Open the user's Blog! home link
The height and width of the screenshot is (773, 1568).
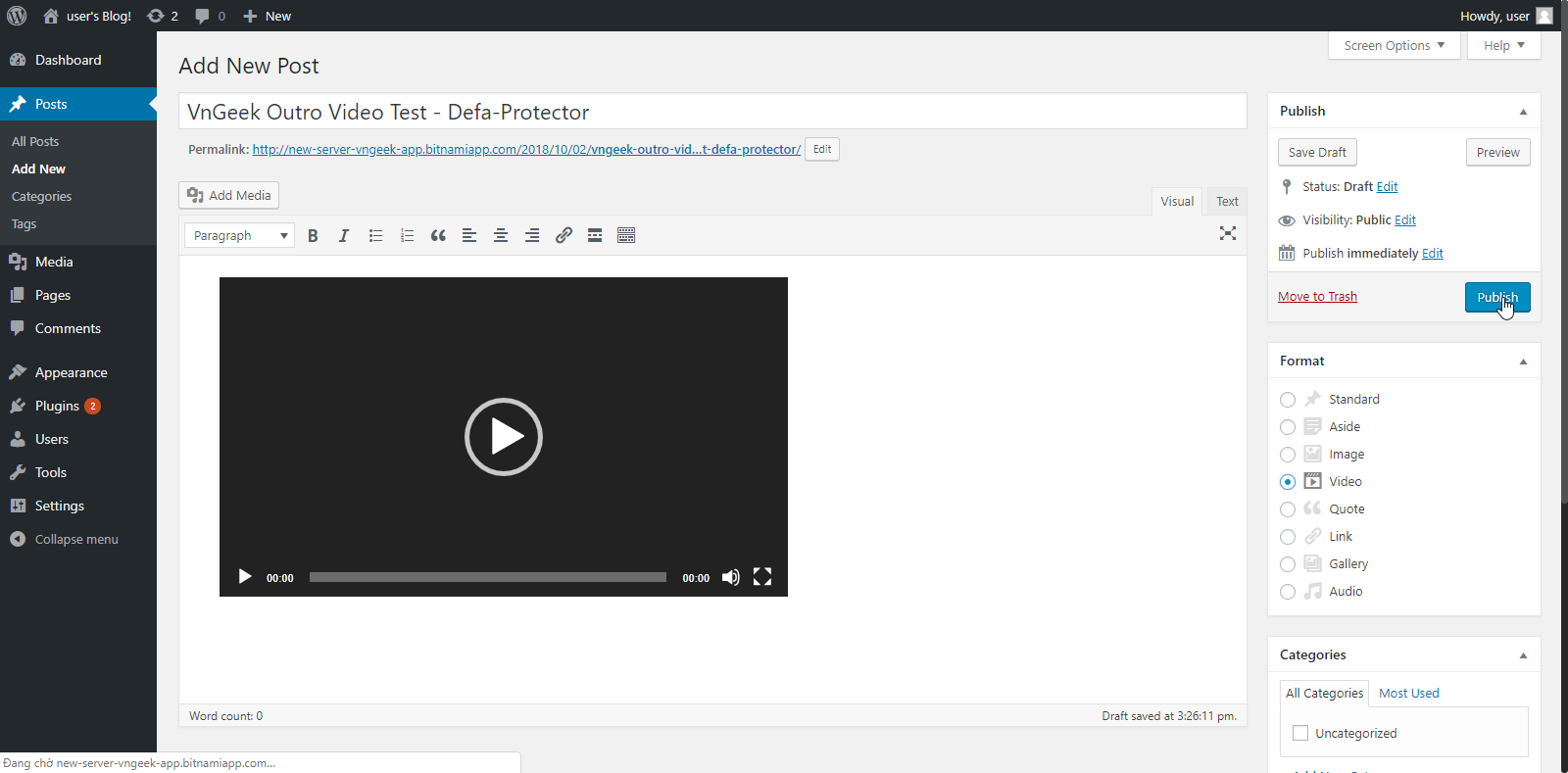pos(87,16)
